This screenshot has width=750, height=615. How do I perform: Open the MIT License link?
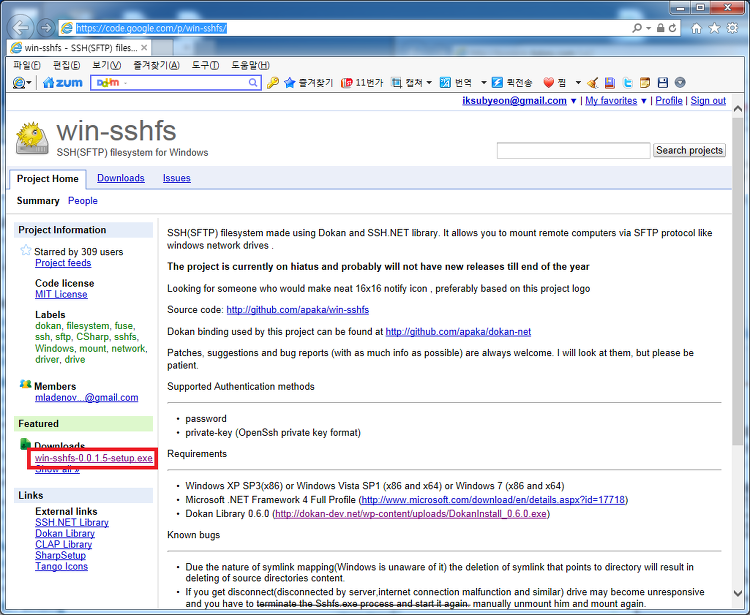tap(61, 295)
